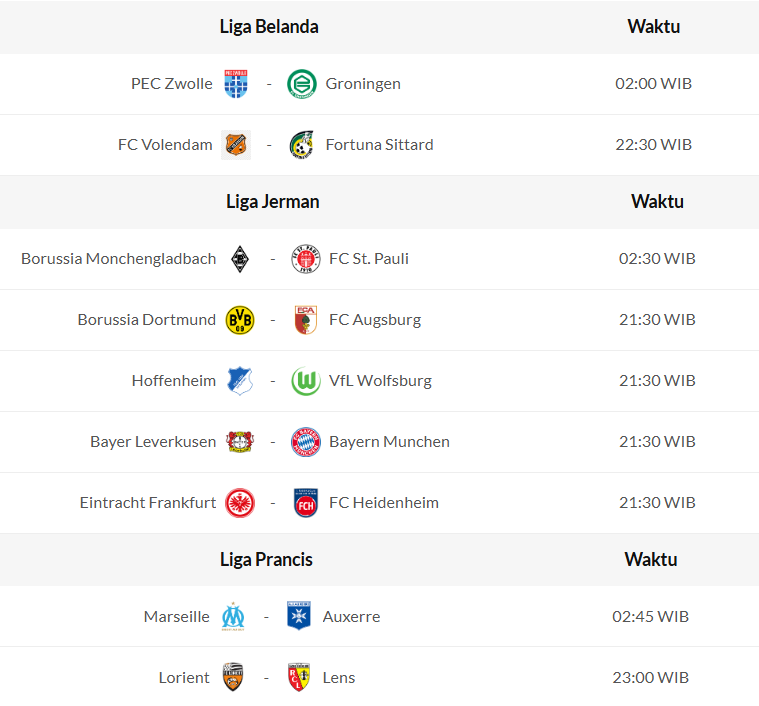Select the Auxerre team name
The image size is (759, 706).
pyautogui.click(x=351, y=617)
